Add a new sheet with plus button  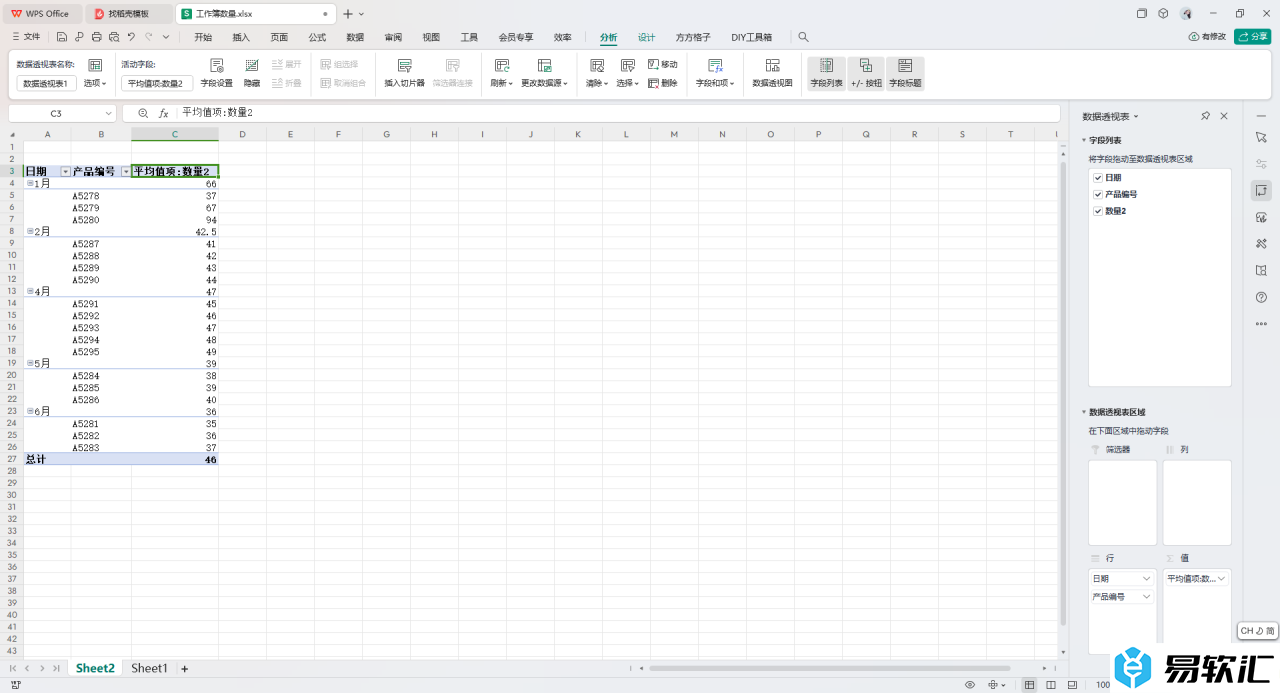185,668
